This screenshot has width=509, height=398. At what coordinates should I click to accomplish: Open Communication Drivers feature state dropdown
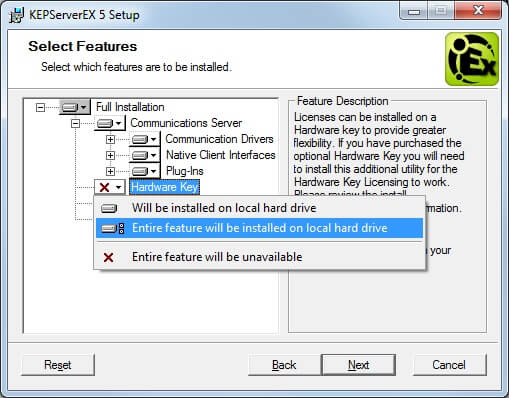point(145,139)
